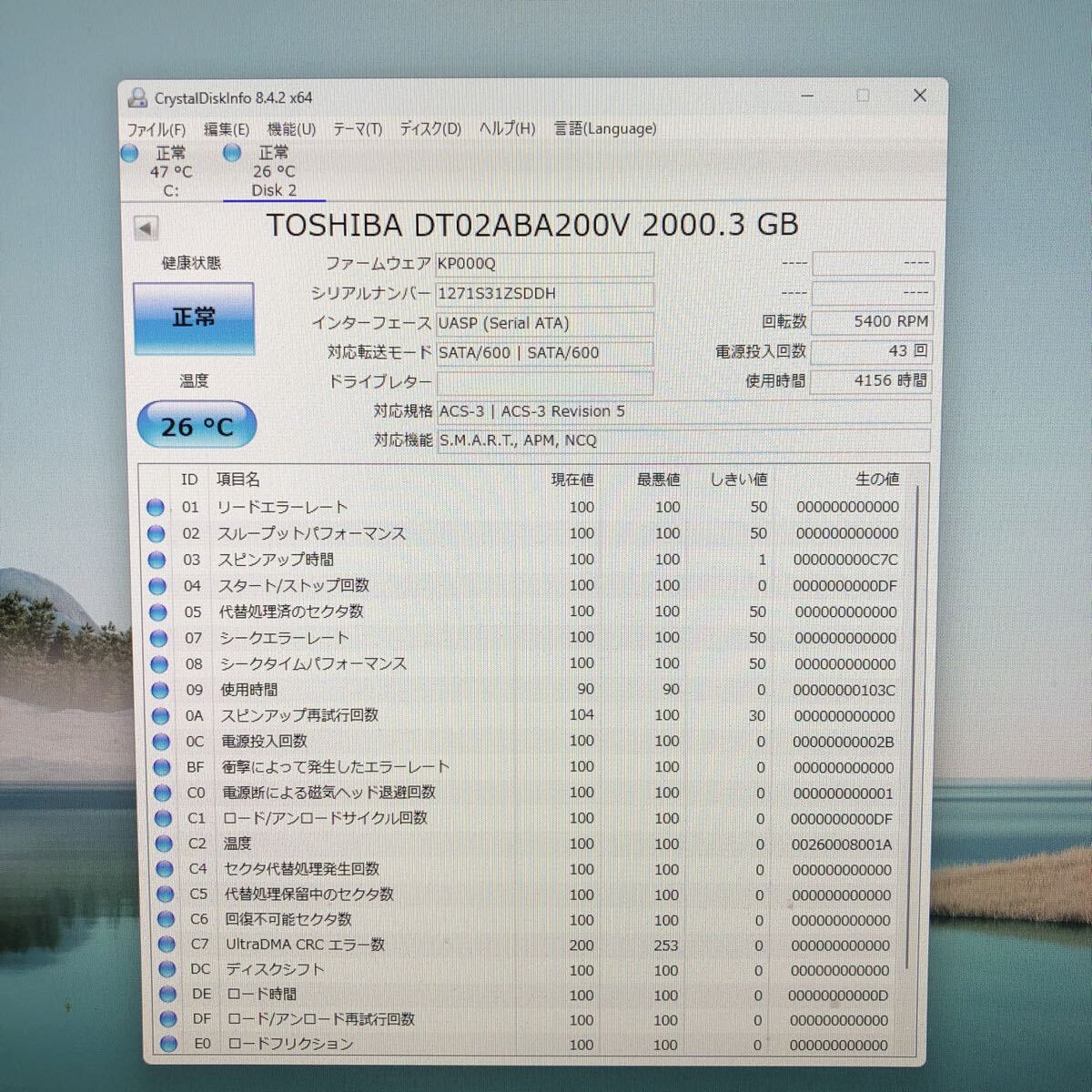1092x1092 pixels.
Task: Click status orb for C4 セクタ代替処理発生回数
Action: [x=165, y=870]
